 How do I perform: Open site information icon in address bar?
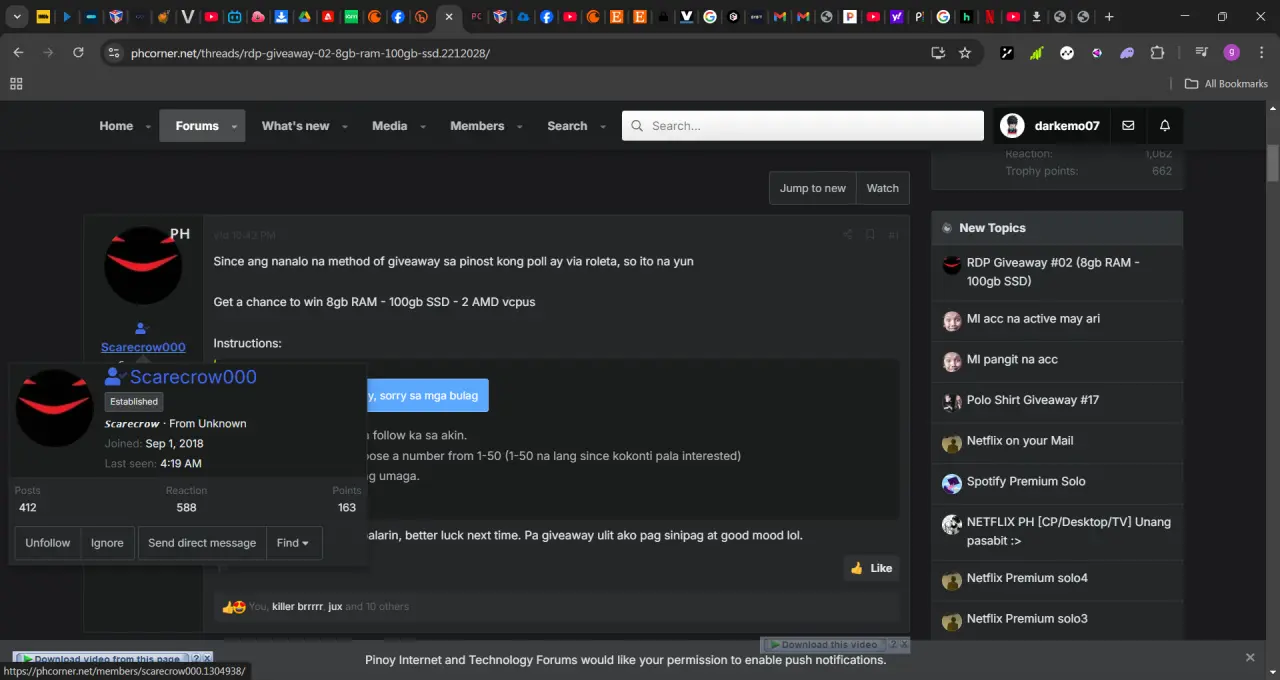pos(113,53)
